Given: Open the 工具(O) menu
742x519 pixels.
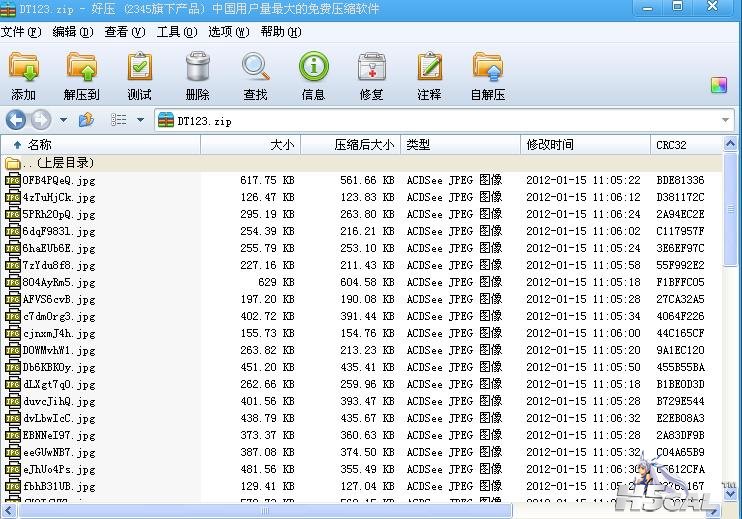Looking at the screenshot, I should [x=177, y=32].
